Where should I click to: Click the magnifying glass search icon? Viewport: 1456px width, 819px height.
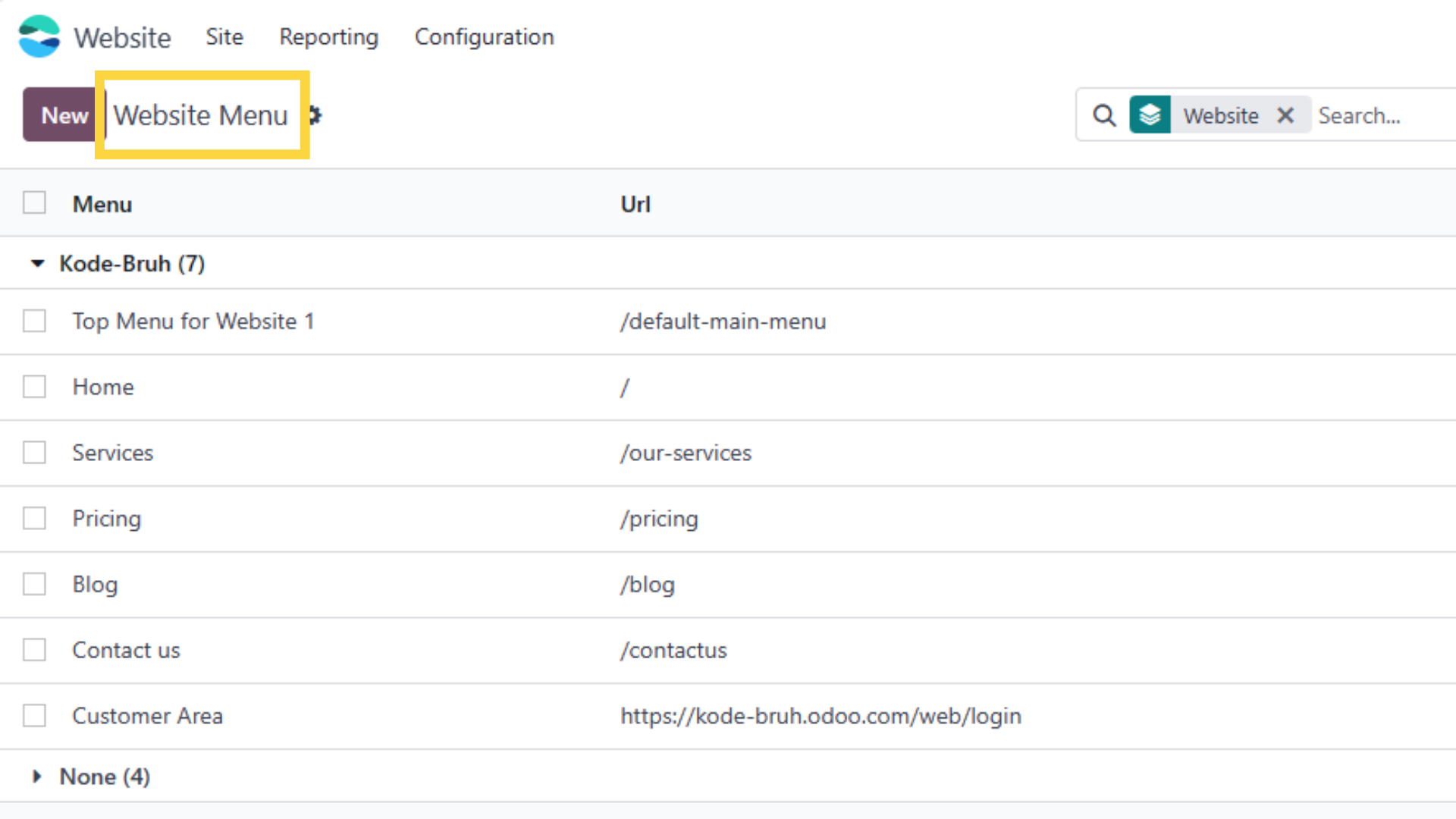click(x=1104, y=115)
